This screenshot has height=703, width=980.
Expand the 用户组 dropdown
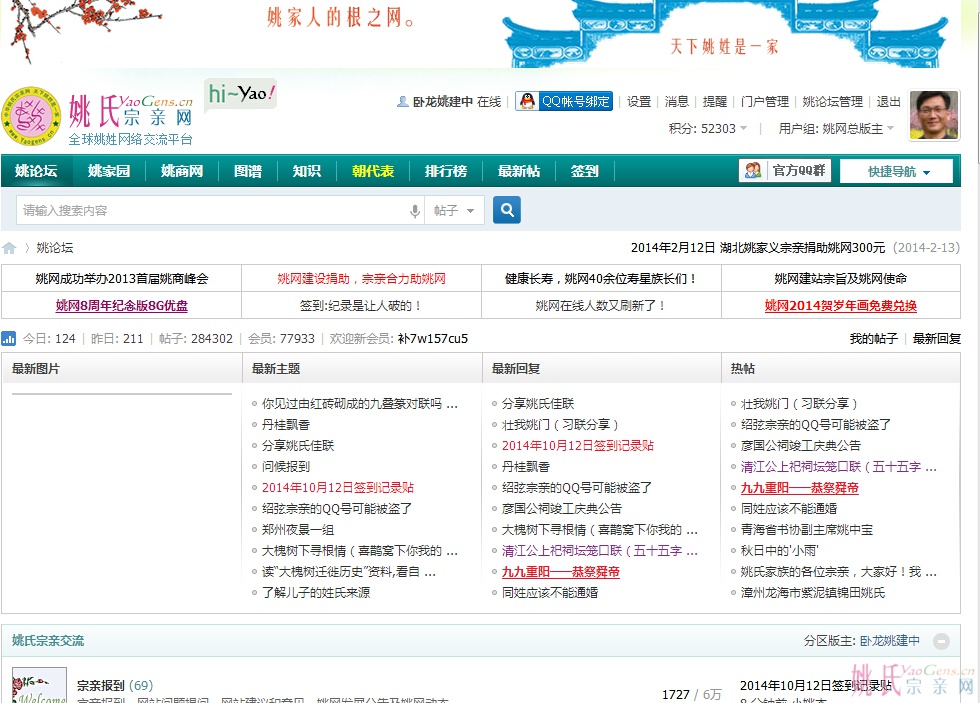(836, 129)
